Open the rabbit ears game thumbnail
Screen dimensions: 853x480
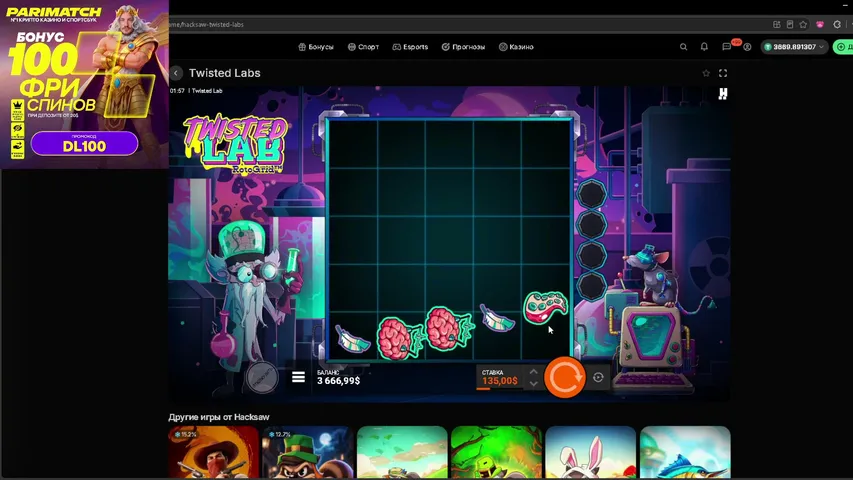(590, 453)
